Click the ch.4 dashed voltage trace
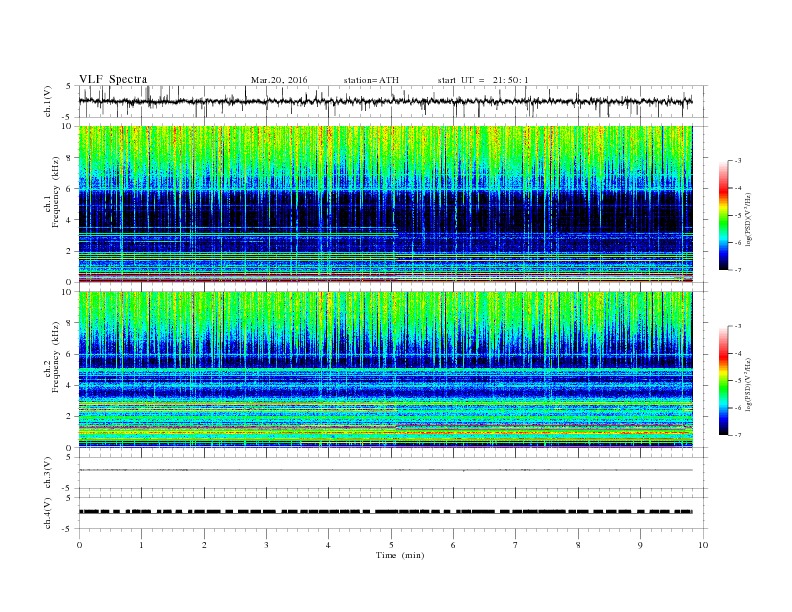The image size is (792, 612). (385, 512)
